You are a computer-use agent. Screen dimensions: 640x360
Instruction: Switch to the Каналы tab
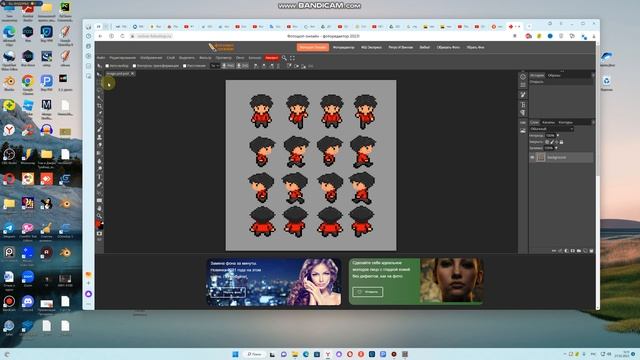pos(549,122)
